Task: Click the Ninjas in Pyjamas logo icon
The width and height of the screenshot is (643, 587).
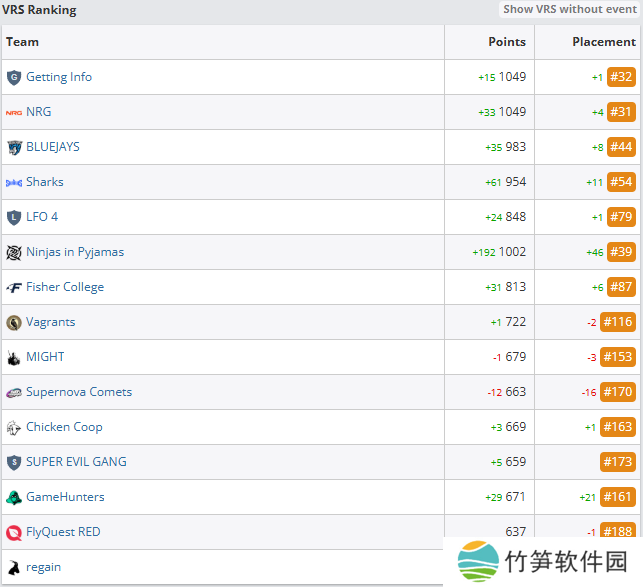Action: [x=14, y=252]
